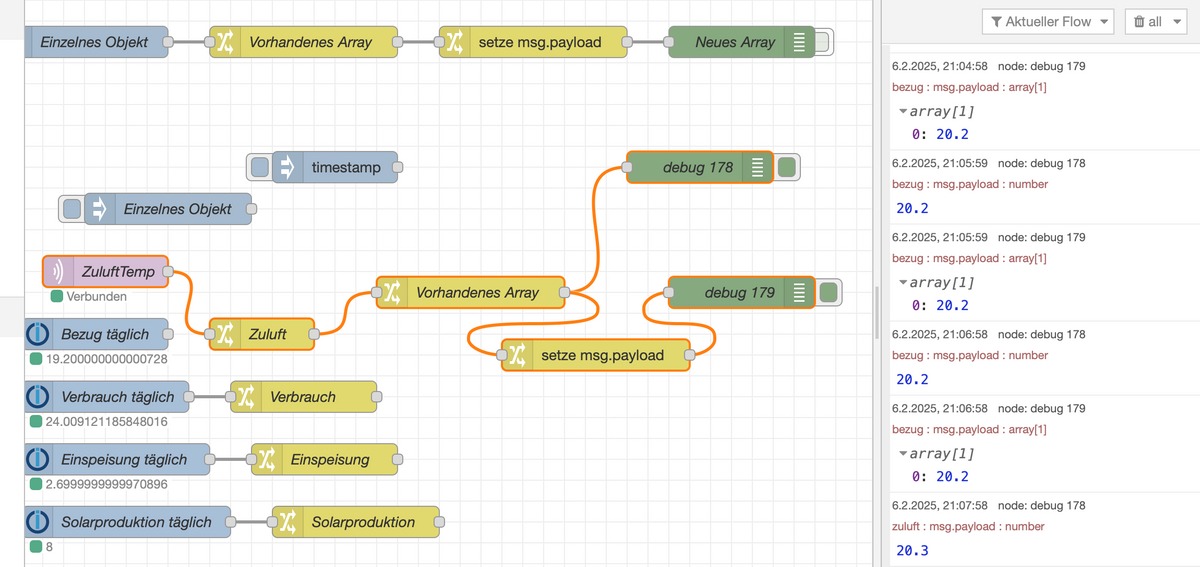
Task: Disable the debug 179 node output
Action: tap(828, 293)
